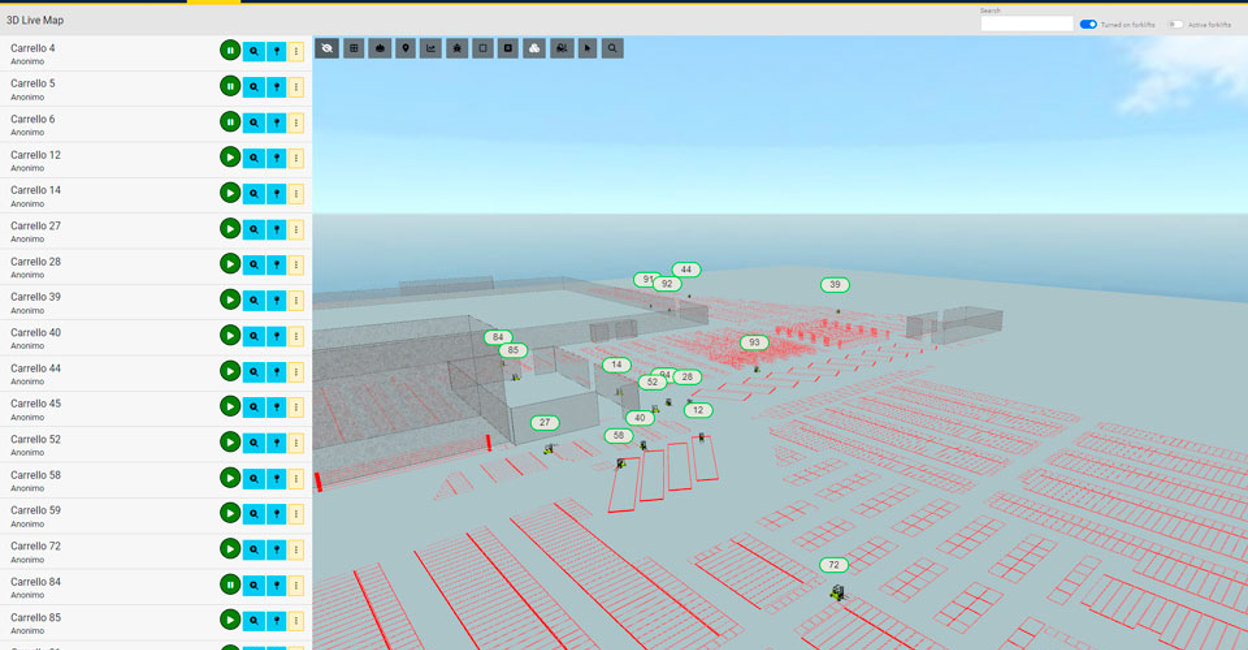Image resolution: width=1248 pixels, height=650 pixels.
Task: Click the cloud icon in map toolbar
Action: [534, 48]
